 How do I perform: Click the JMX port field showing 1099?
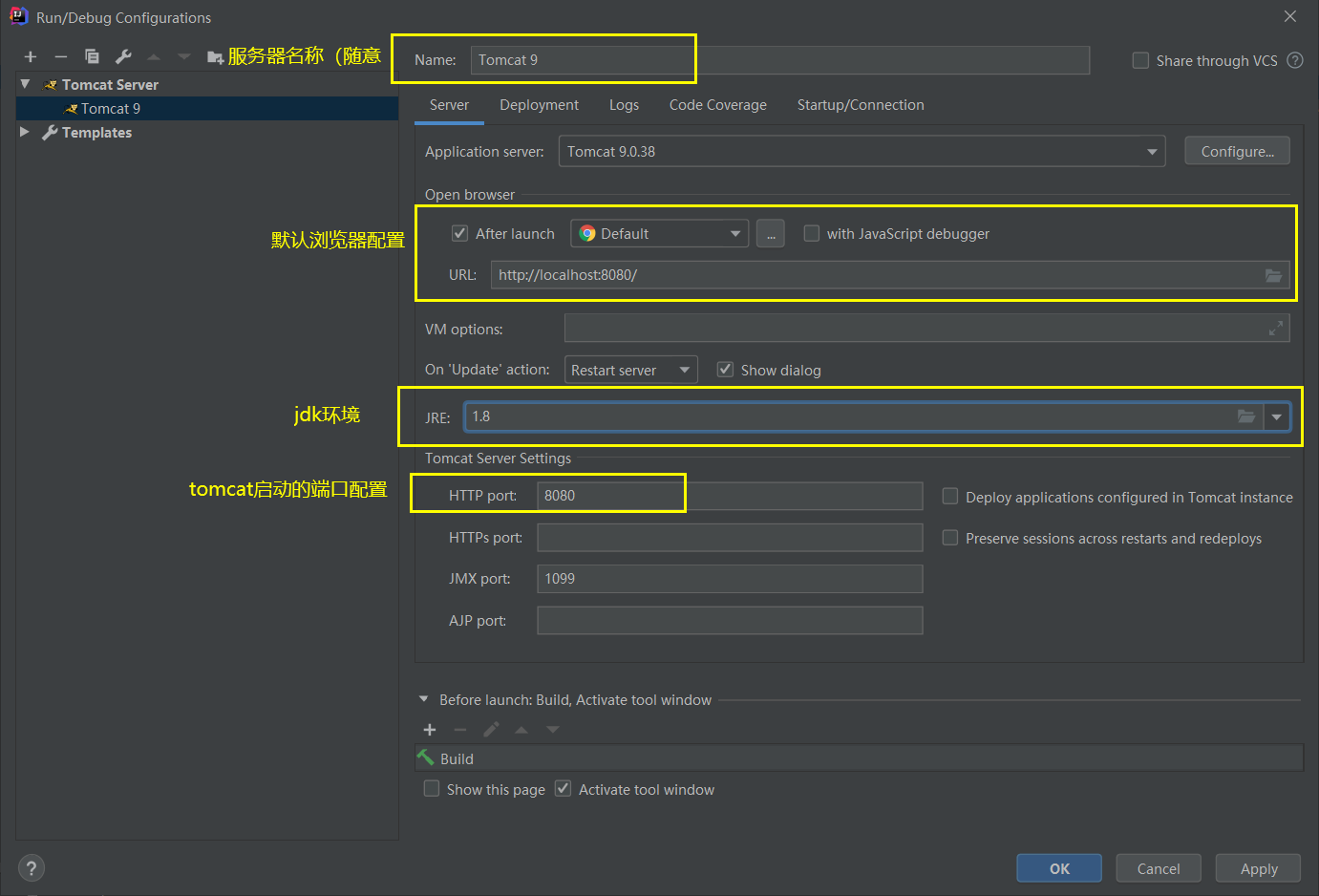tap(730, 579)
